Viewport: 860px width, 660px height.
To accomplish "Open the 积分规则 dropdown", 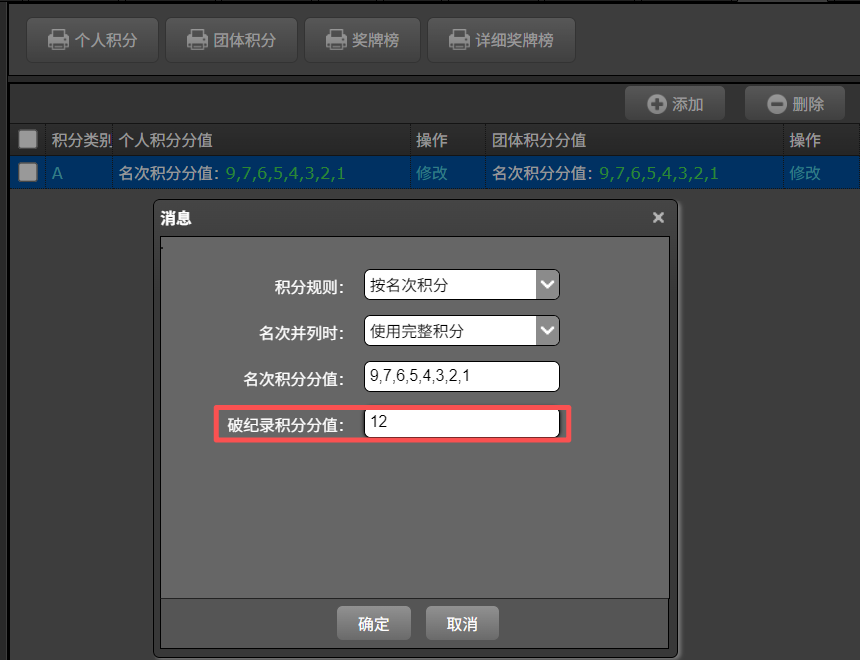I will click(461, 285).
